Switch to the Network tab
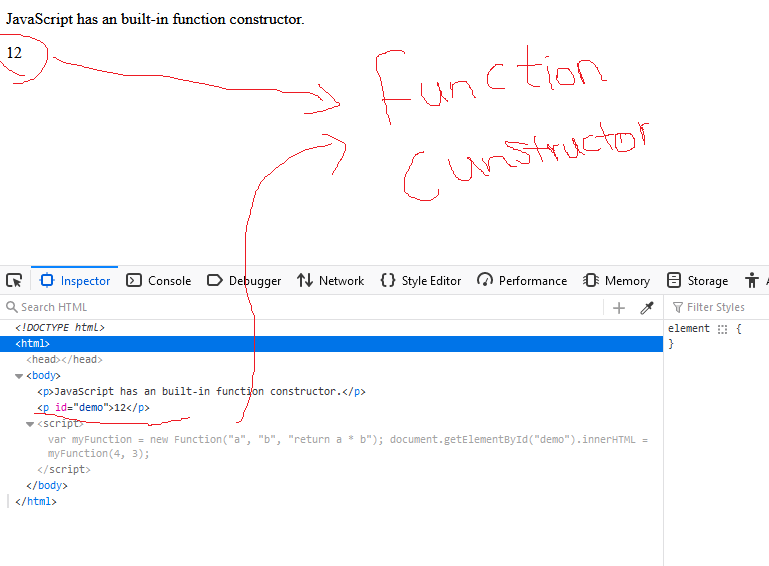This screenshot has width=769, height=566. click(331, 281)
